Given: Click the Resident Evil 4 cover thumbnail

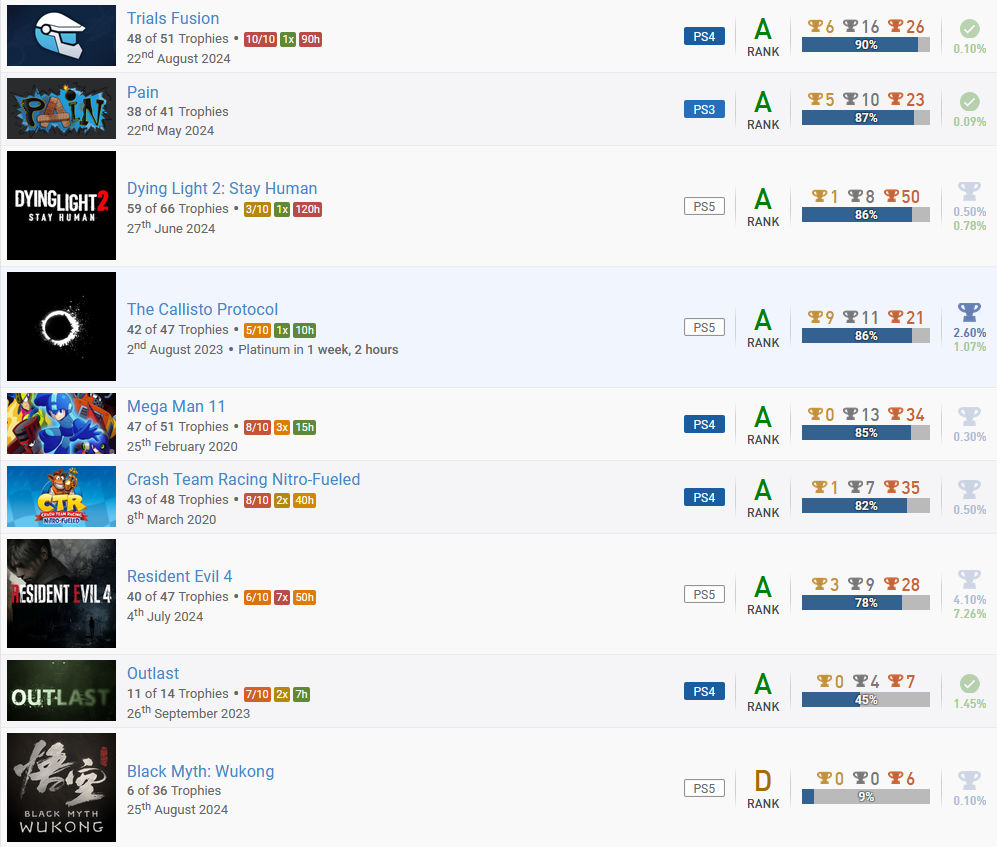Looking at the screenshot, I should (x=62, y=593).
